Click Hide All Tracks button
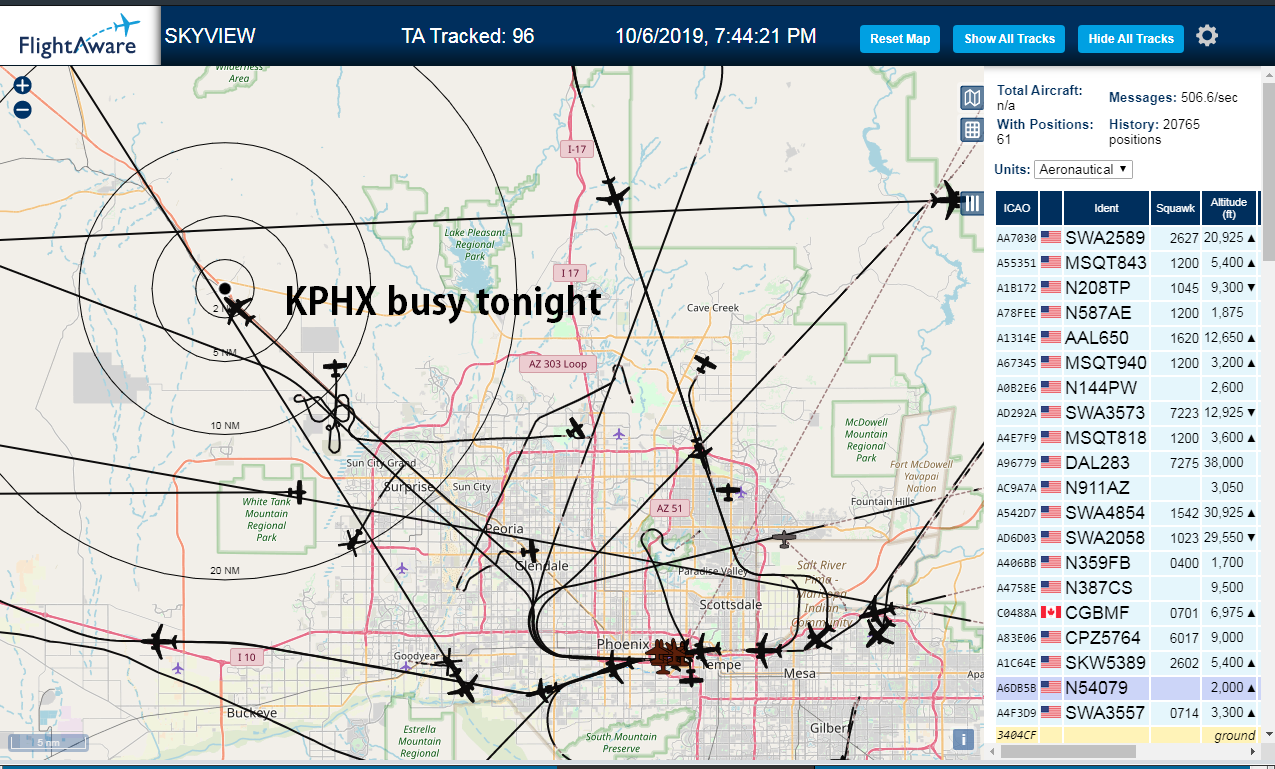 [1131, 39]
